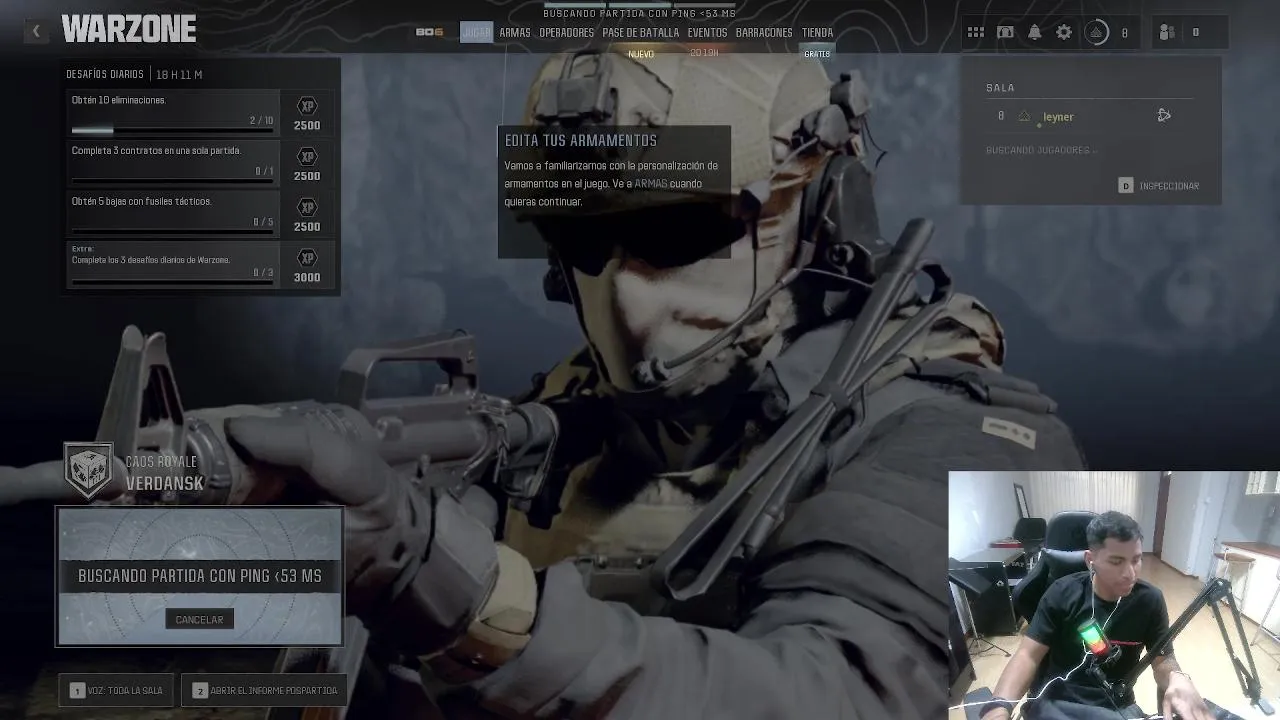The width and height of the screenshot is (1280, 720).
Task: Click INSPECCIONAR in the Sala panel
Action: coord(1169,186)
